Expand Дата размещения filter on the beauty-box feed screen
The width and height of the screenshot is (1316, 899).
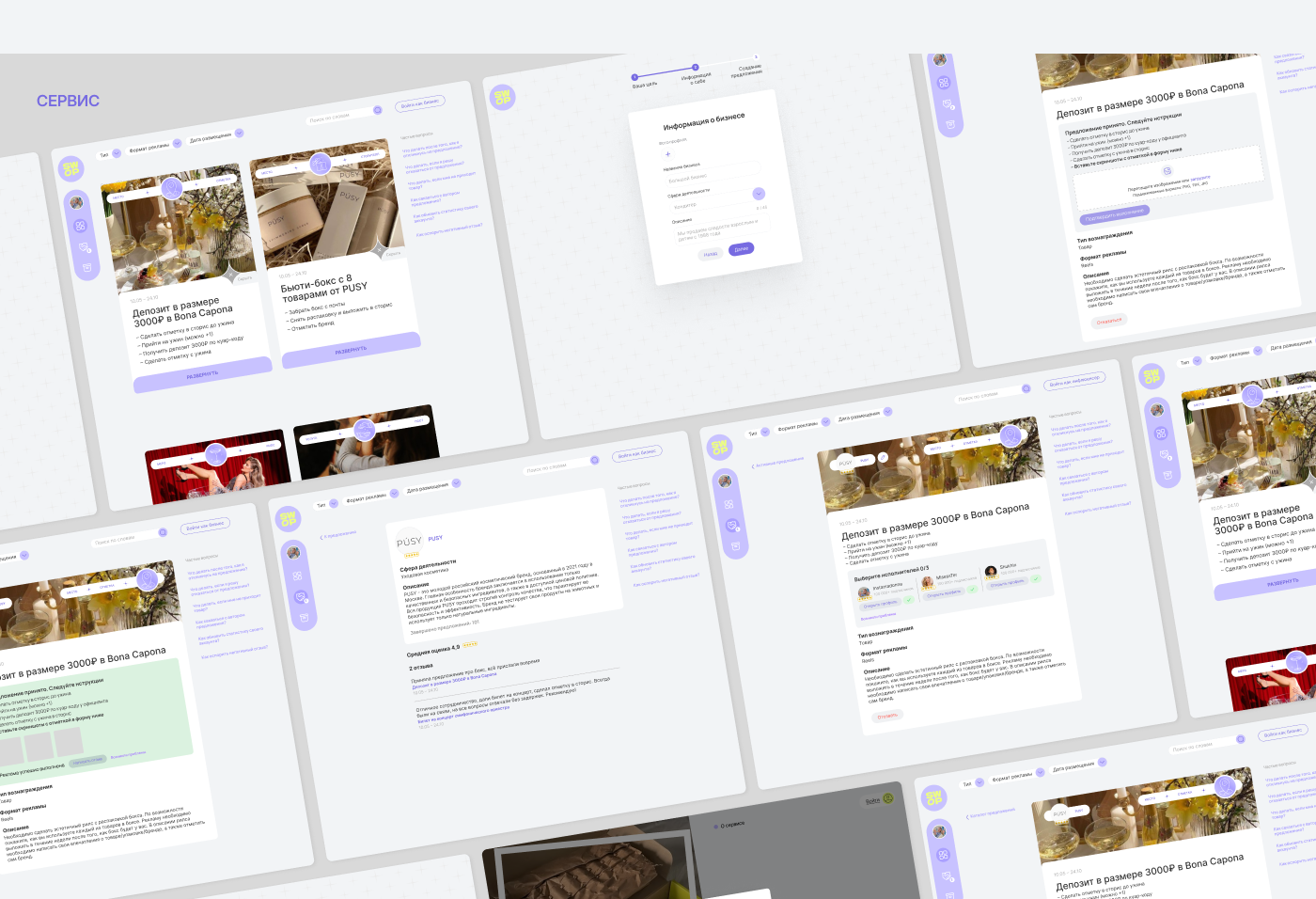pos(239,134)
